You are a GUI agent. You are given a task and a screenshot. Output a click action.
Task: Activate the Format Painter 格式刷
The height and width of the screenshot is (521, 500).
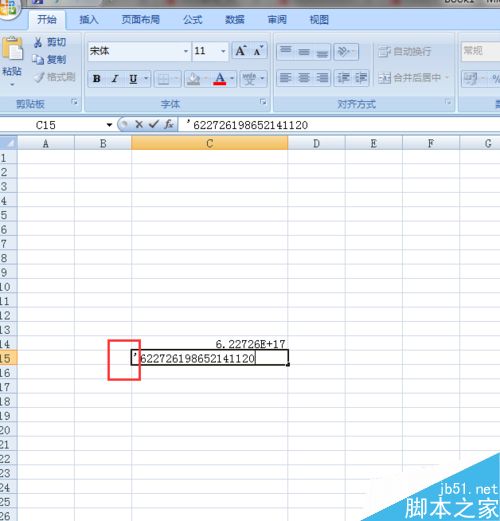[55, 77]
